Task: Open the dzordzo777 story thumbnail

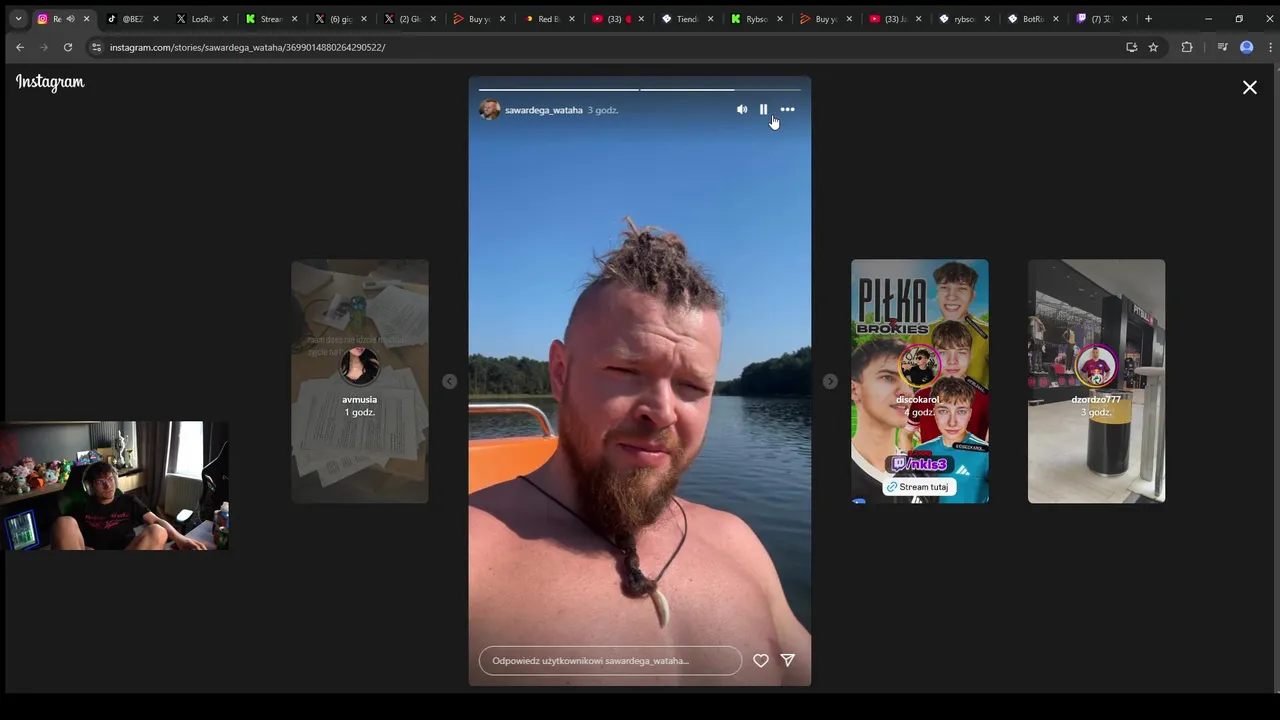Action: click(1096, 381)
